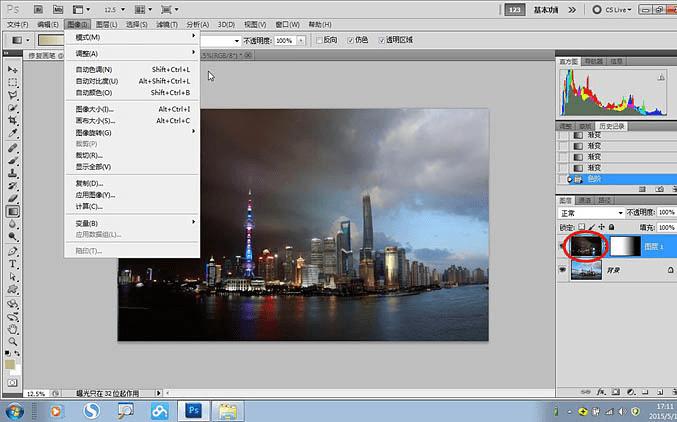Screen dimensions: 677x422
Task: Click the 基本功能 workspace button
Action: point(546,10)
